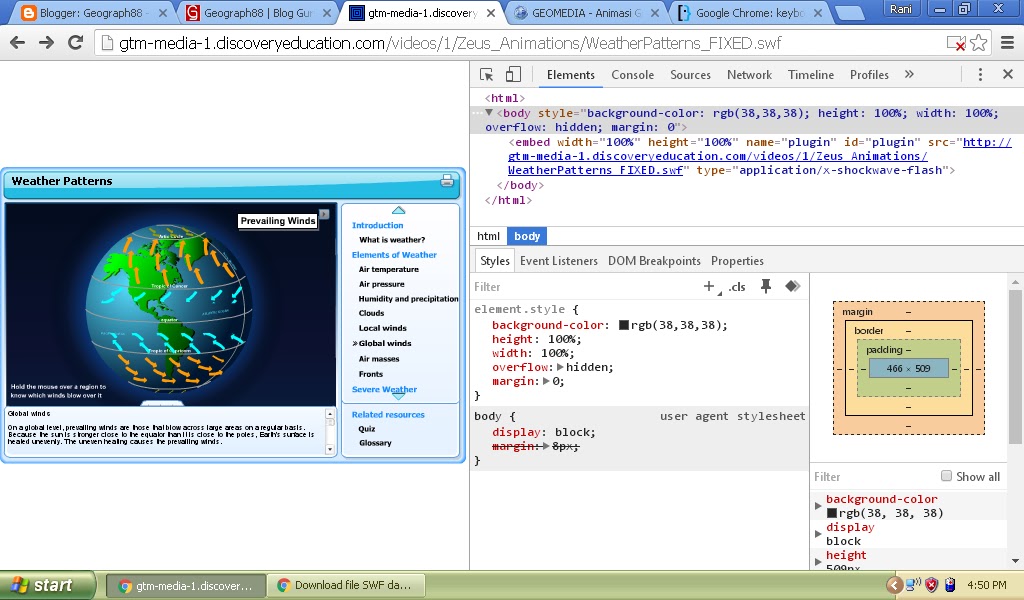Click the Blogger tab favicon

[x=28, y=12]
